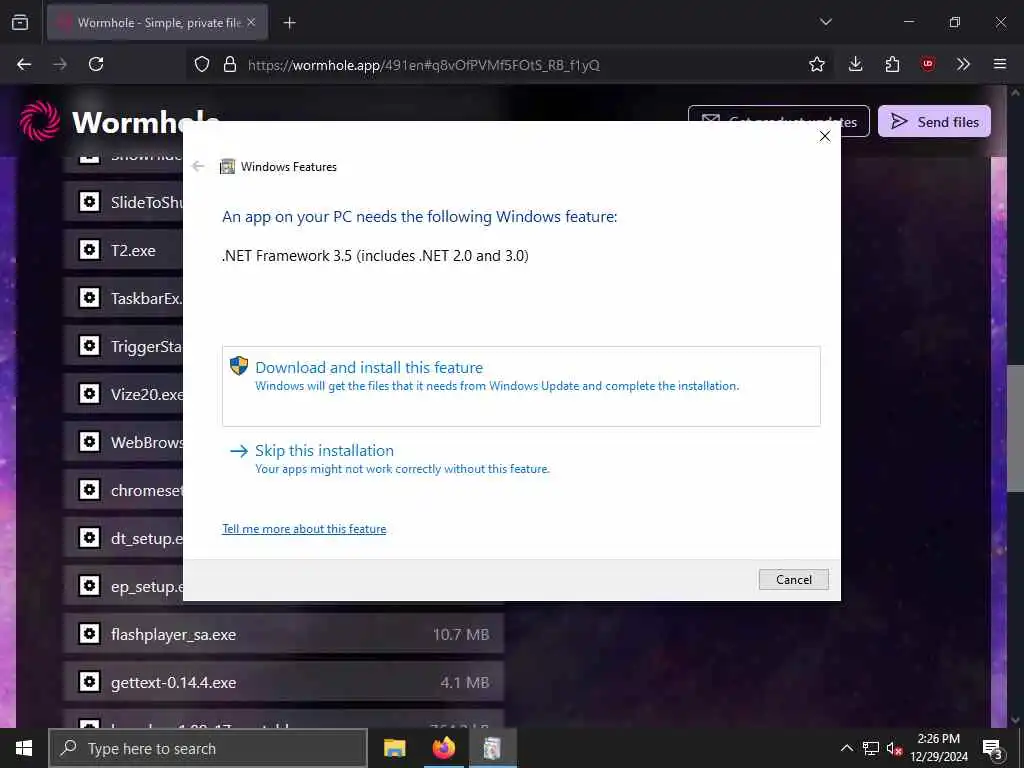Click the ep_setup file icon
The image size is (1024, 768).
tap(89, 585)
